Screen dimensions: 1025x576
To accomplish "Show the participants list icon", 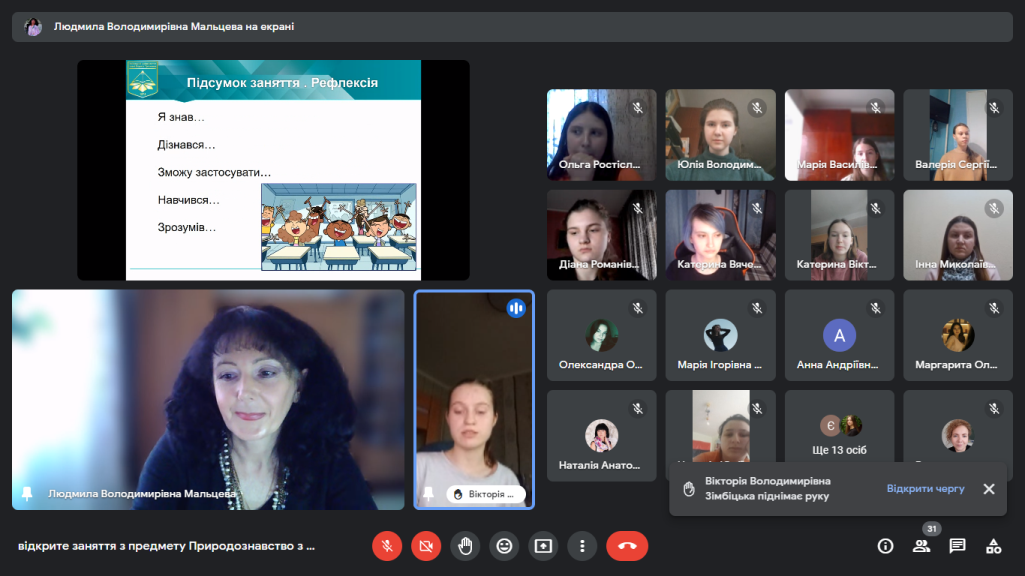I will [922, 546].
